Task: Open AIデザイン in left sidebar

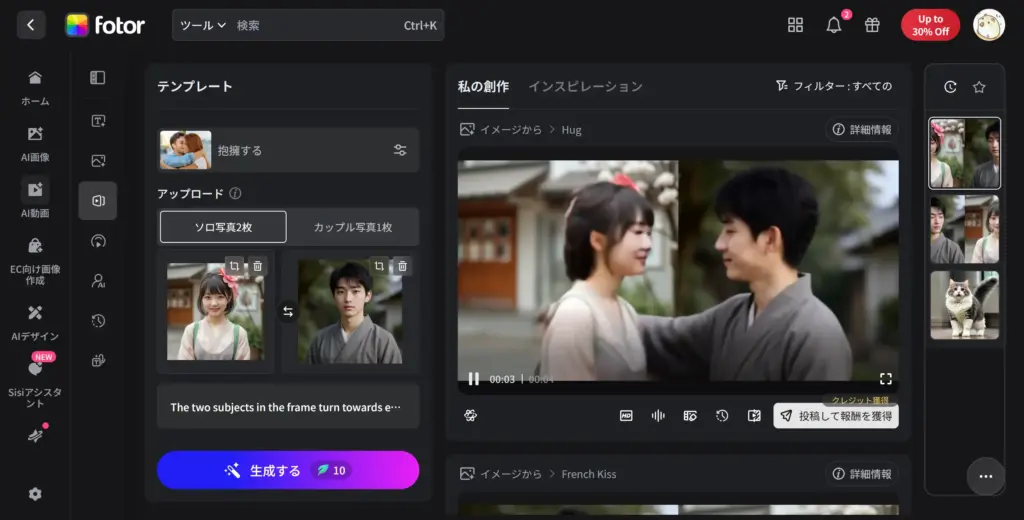Action: coord(35,323)
